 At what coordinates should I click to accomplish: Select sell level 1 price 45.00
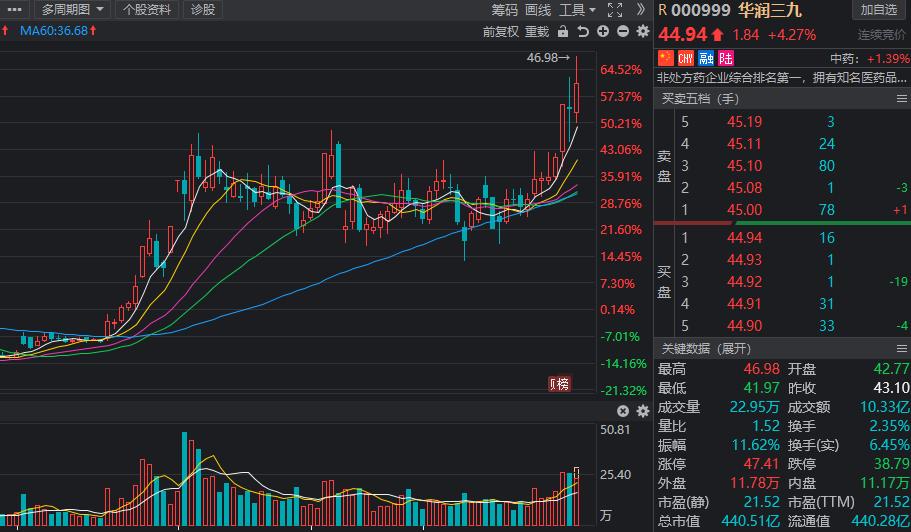(x=744, y=210)
